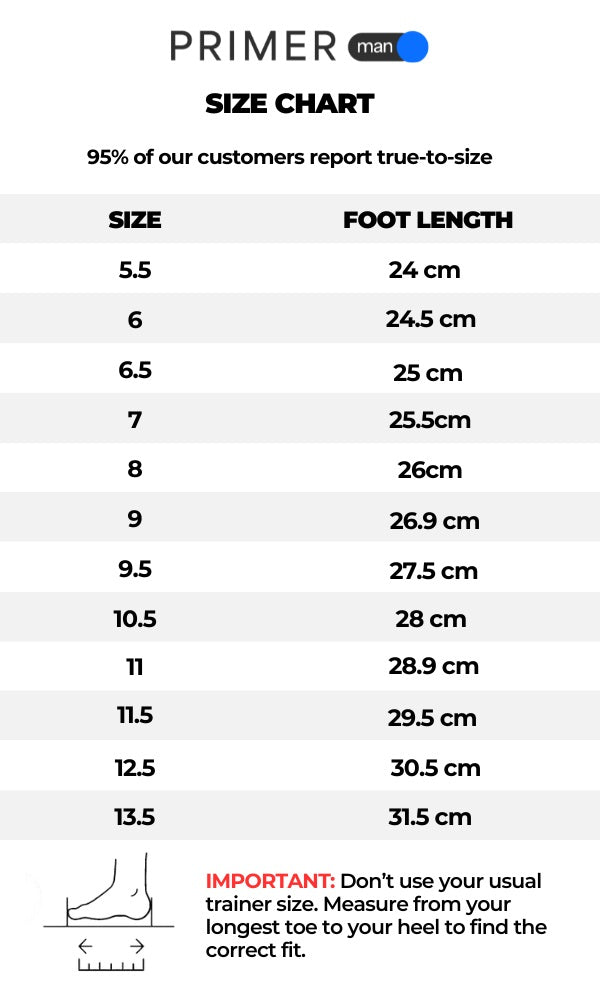Click the 30.5 cm foot length value
Image resolution: width=600 pixels, height=1000 pixels.
coord(435,768)
